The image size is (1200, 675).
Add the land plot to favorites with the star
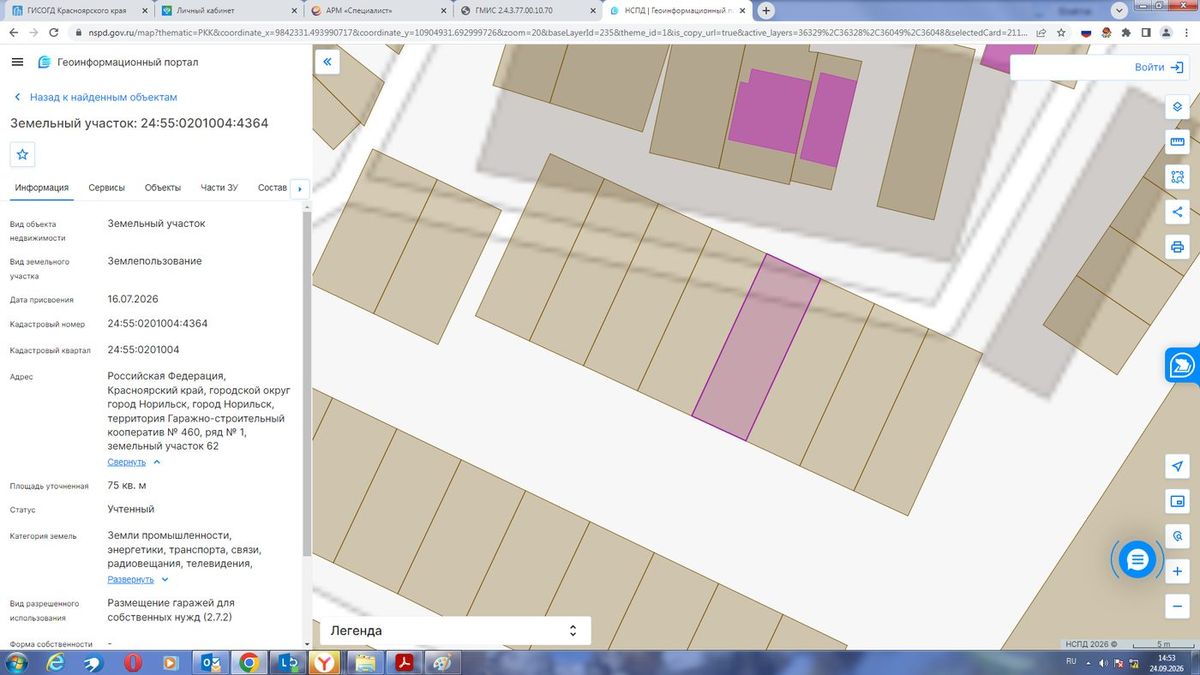[x=23, y=154]
